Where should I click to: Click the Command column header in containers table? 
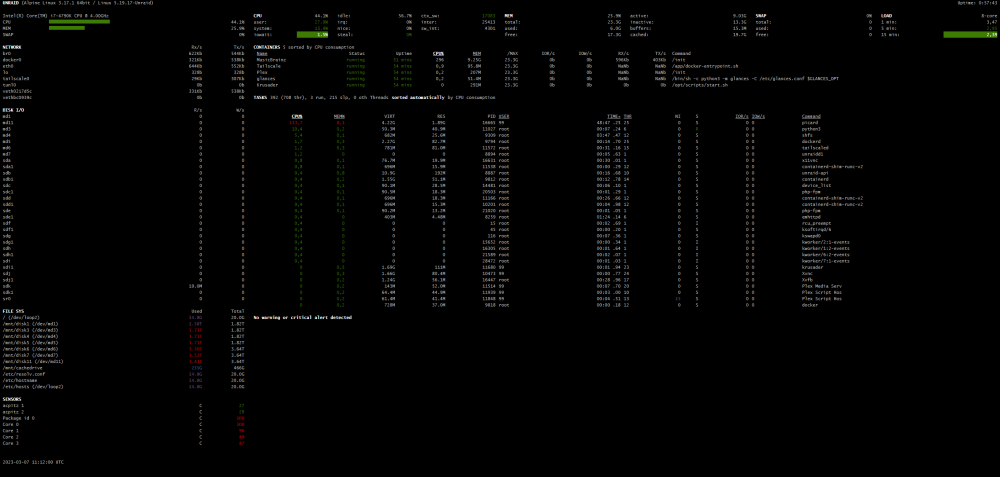[x=681, y=54]
